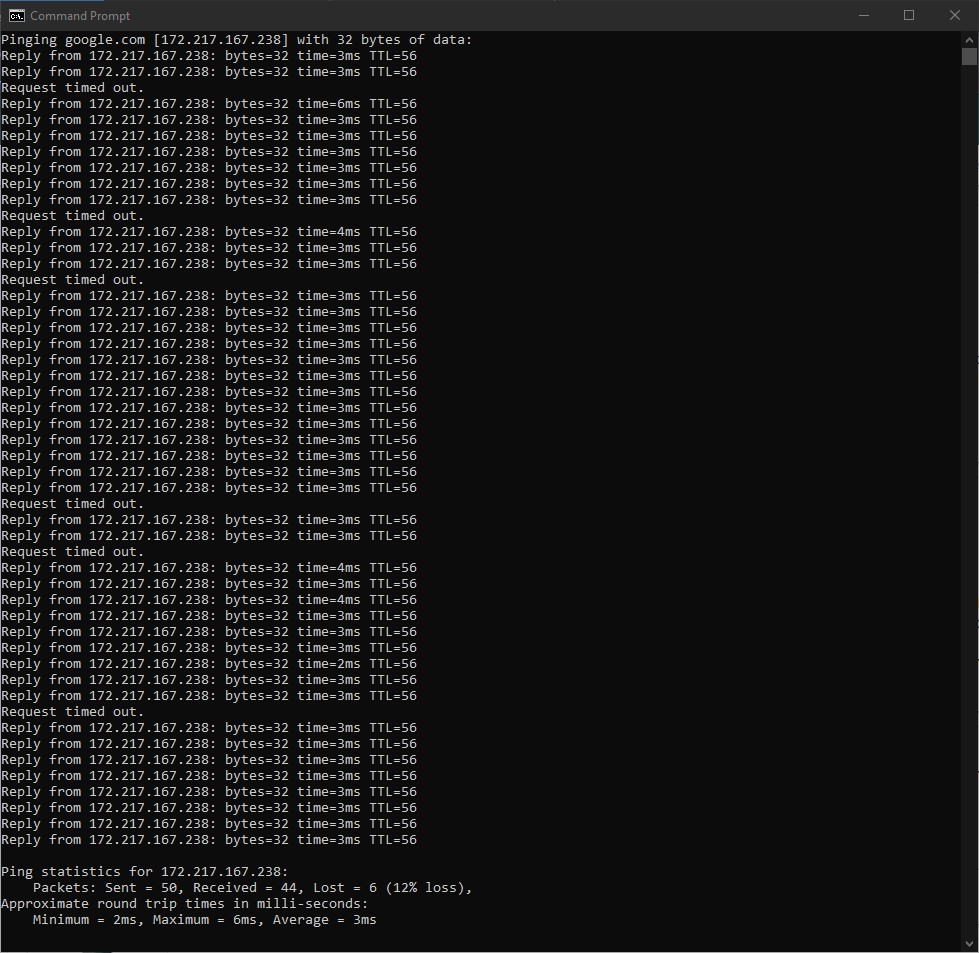
Task: Click the empty scrollbar track below the thumb
Action: tap(968, 500)
